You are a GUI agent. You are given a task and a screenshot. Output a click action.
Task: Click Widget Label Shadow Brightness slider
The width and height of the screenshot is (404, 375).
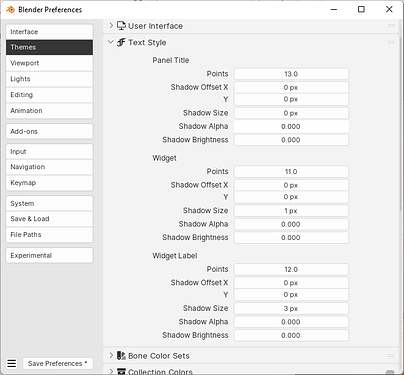coord(291,335)
